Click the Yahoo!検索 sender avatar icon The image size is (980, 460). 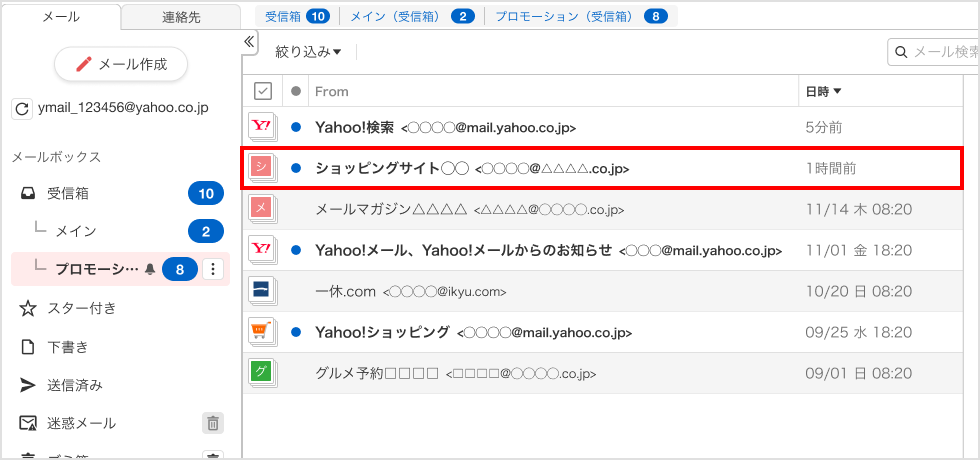262,128
